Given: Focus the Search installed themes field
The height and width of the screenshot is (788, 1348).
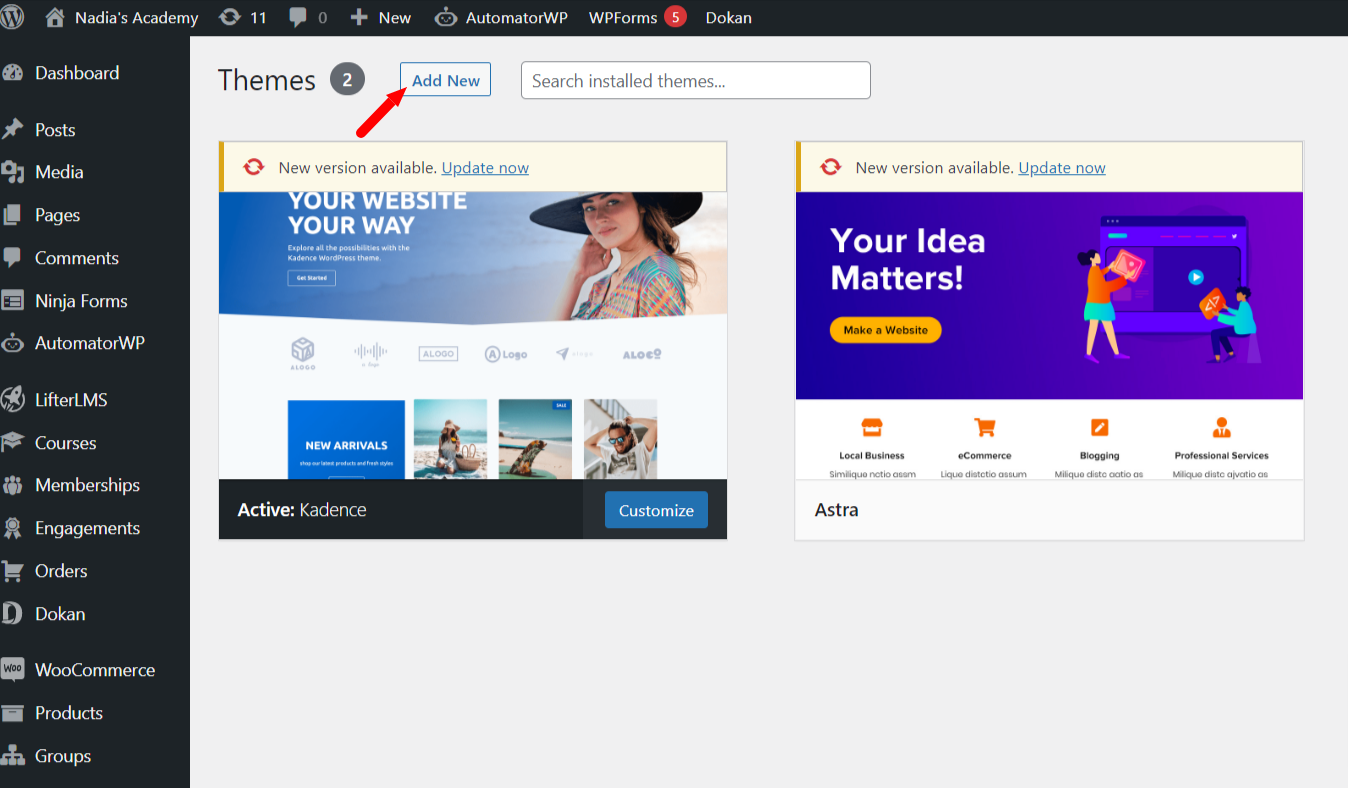Looking at the screenshot, I should [x=696, y=80].
